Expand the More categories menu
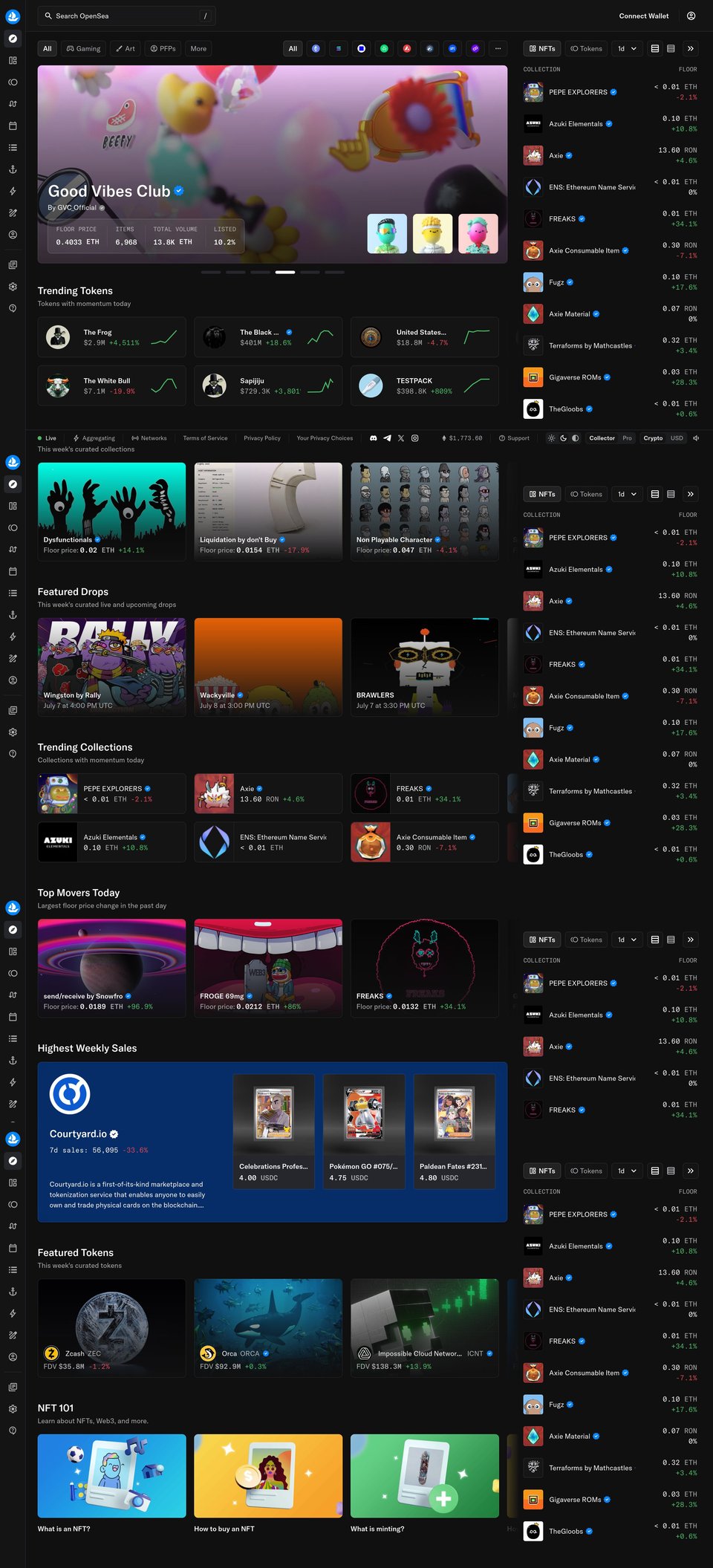Viewport: 713px width, 1568px height. [198, 48]
